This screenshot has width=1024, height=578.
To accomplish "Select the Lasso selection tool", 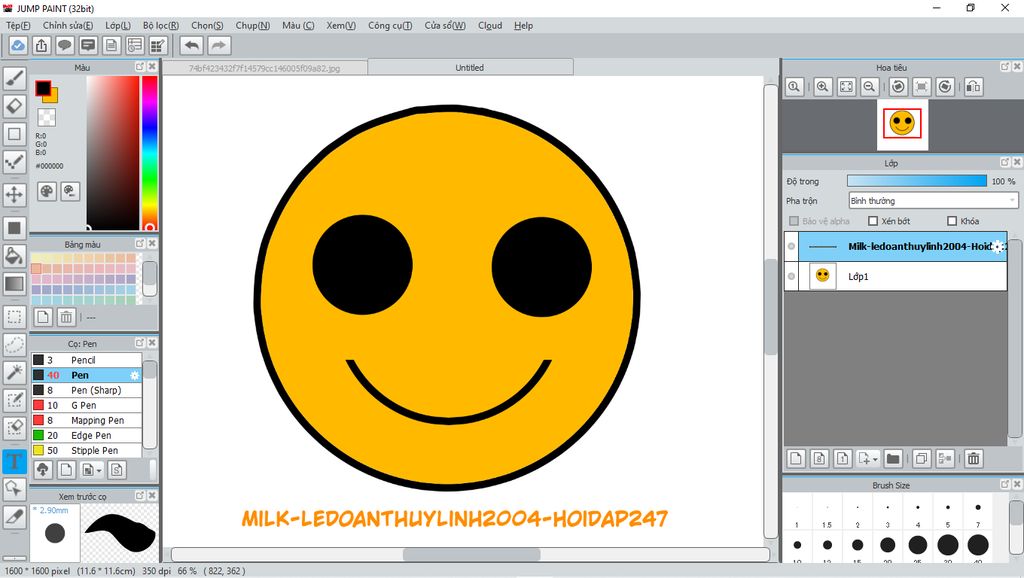I will [14, 344].
